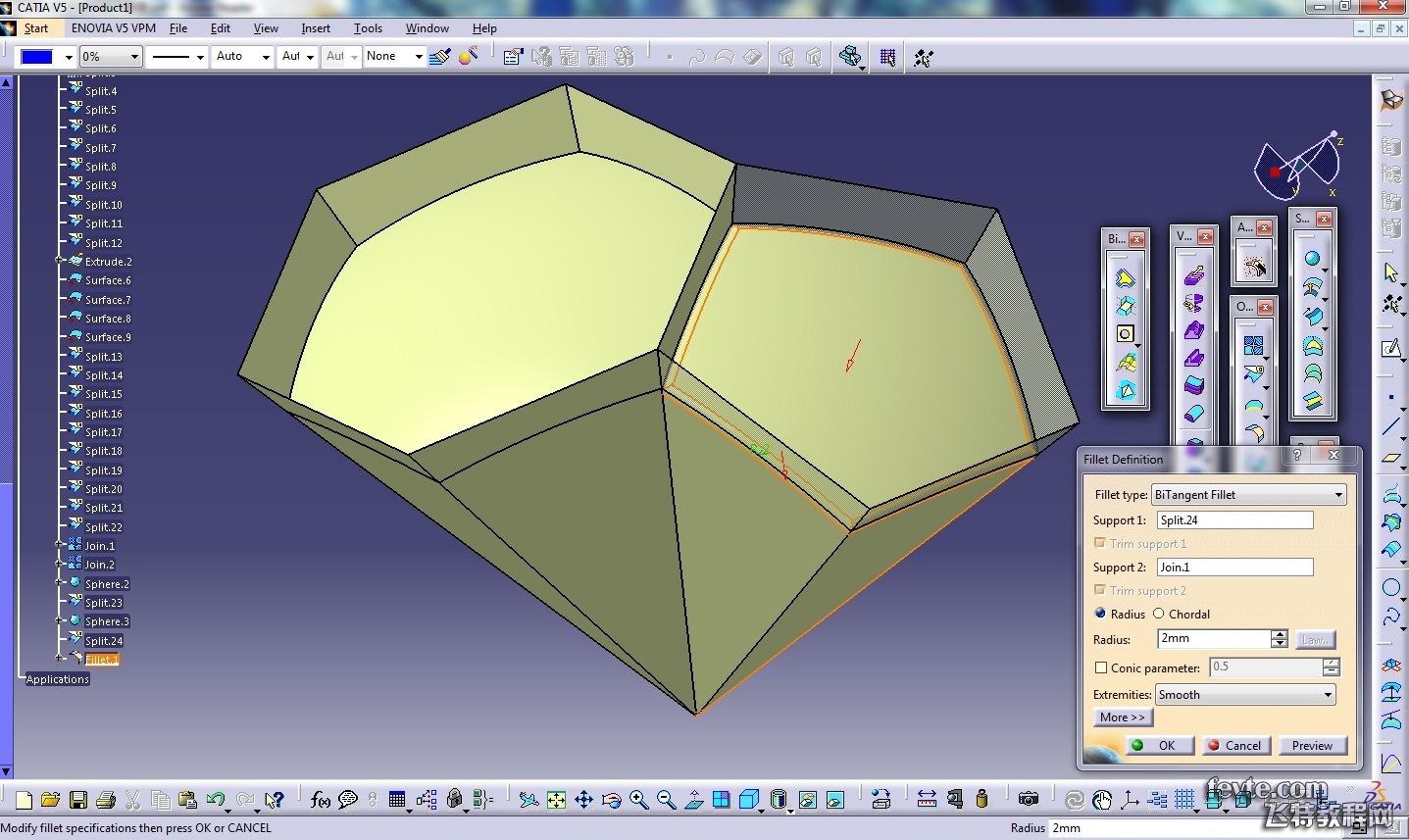
Task: Open the color dropdown in graphic properties
Action: (69, 57)
